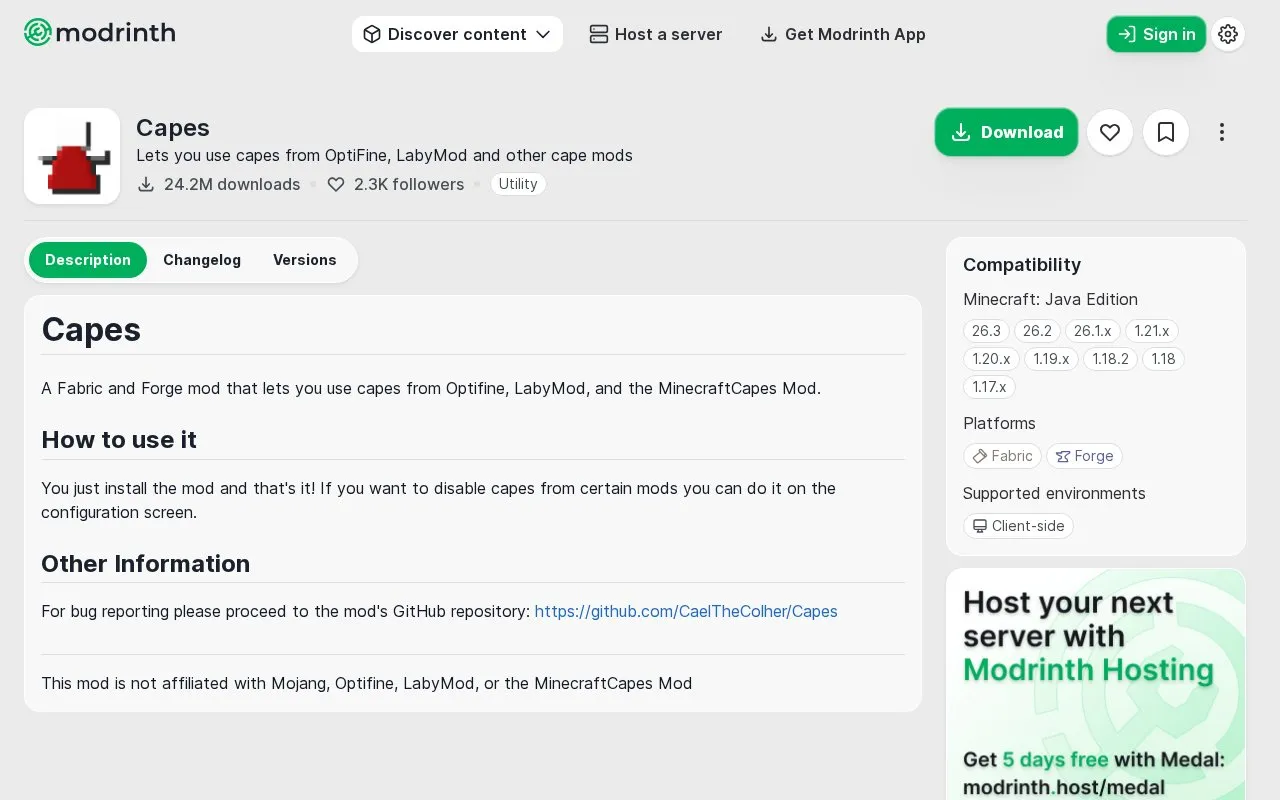Select the 1.20.x version tag
Image resolution: width=1280 pixels, height=800 pixels.
pos(991,359)
